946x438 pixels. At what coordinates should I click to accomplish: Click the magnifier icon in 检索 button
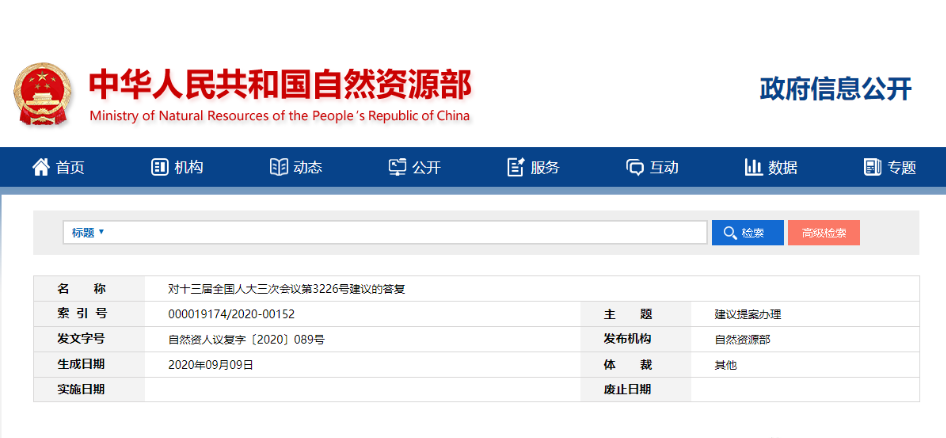729,233
